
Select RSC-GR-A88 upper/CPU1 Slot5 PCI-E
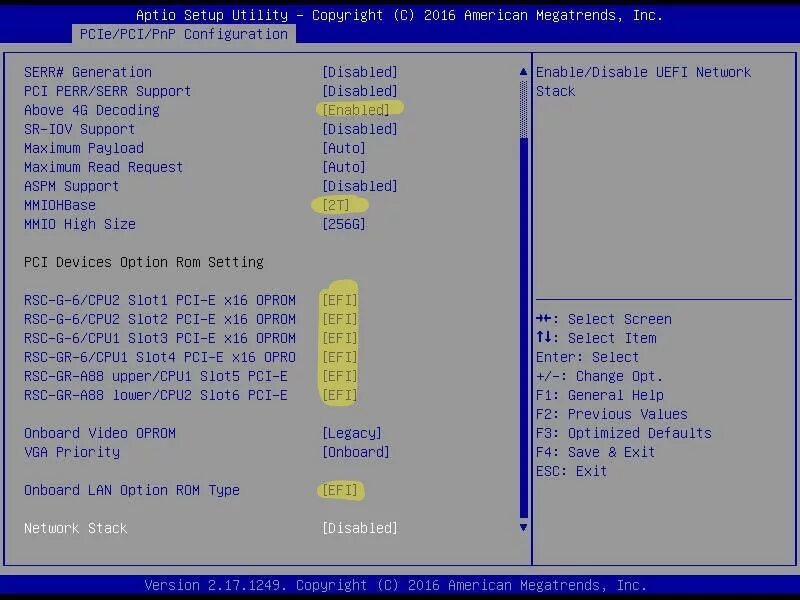point(156,377)
